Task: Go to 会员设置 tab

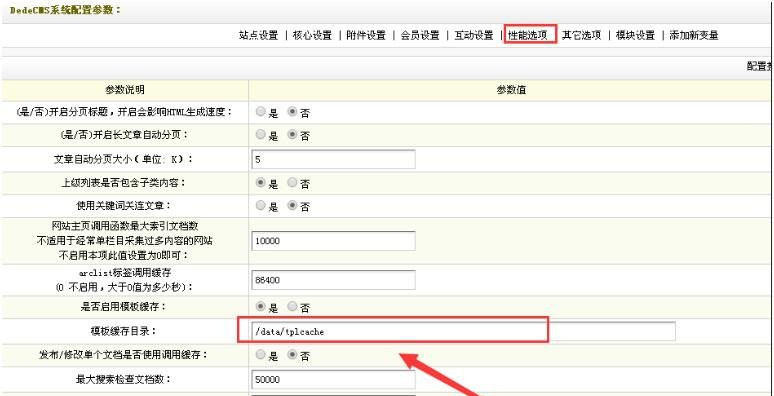Action: tap(420, 36)
